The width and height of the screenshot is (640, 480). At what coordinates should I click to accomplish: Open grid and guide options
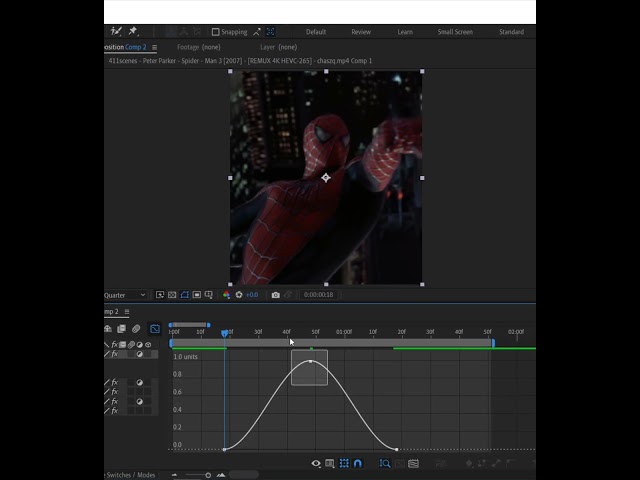209,295
